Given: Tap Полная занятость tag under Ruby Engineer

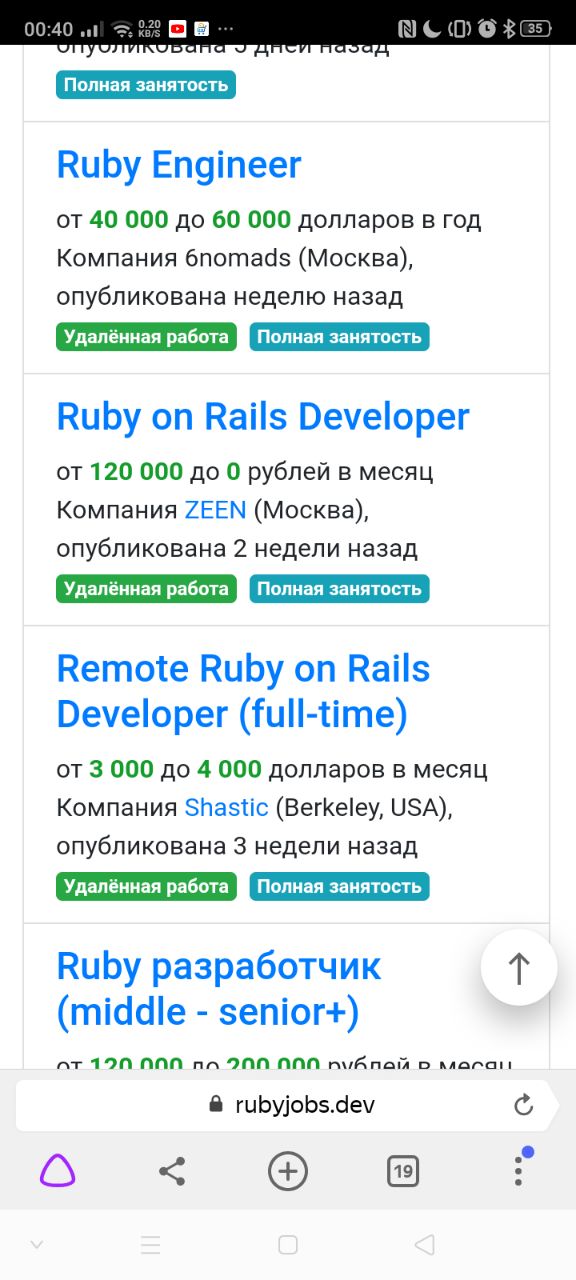Looking at the screenshot, I should click(x=339, y=337).
